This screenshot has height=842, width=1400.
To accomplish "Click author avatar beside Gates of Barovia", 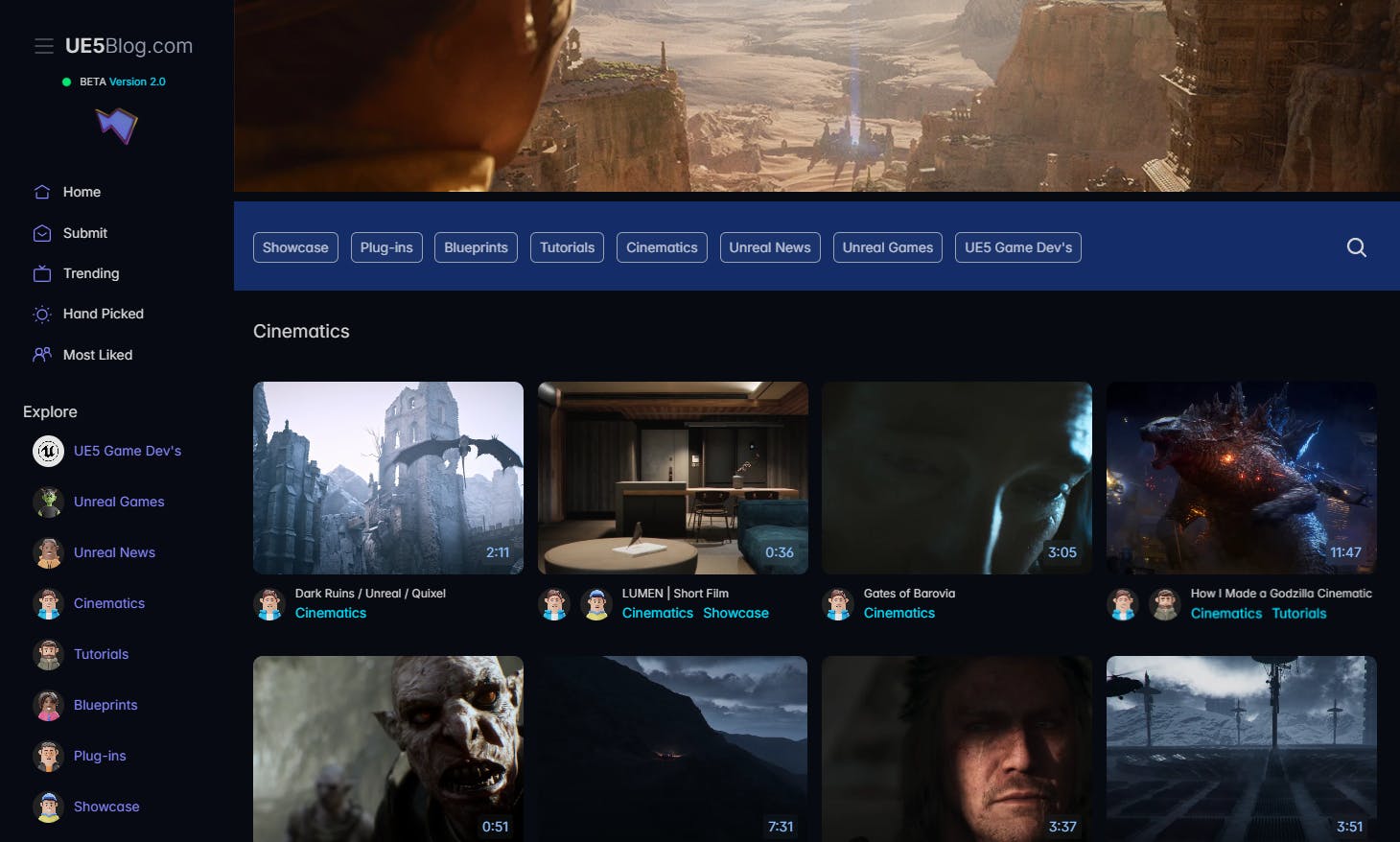I will (838, 604).
